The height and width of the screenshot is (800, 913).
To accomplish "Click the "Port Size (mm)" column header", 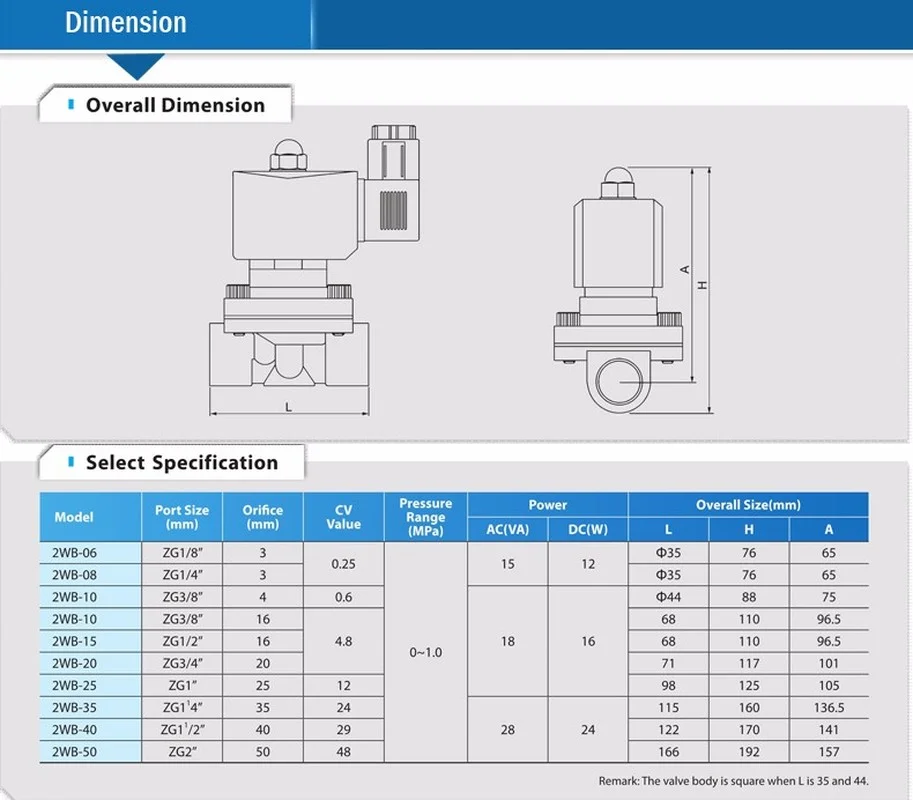I will point(182,517).
